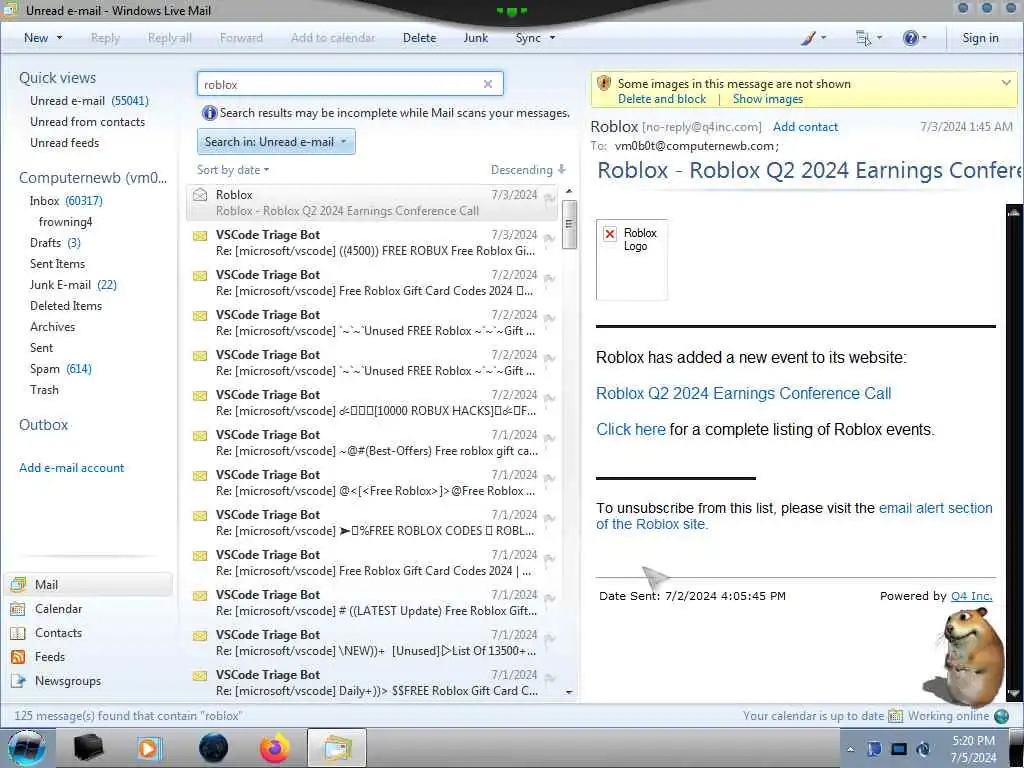Click the taskbar clock showing 5:20 PM
Viewport: 1024px width, 768px height.
(973, 749)
